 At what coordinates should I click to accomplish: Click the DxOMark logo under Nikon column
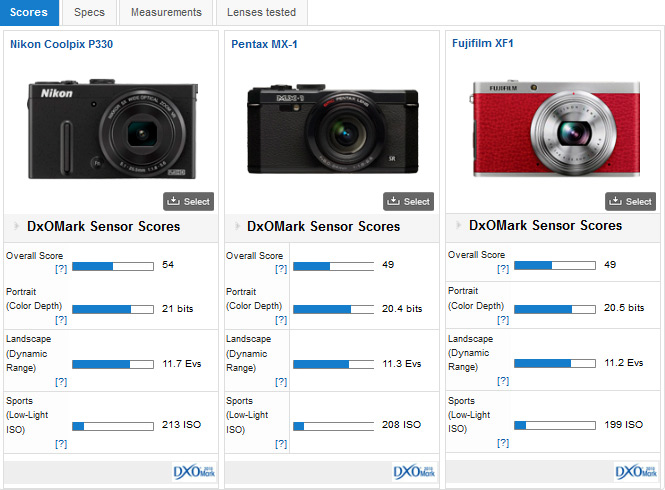(x=194, y=472)
